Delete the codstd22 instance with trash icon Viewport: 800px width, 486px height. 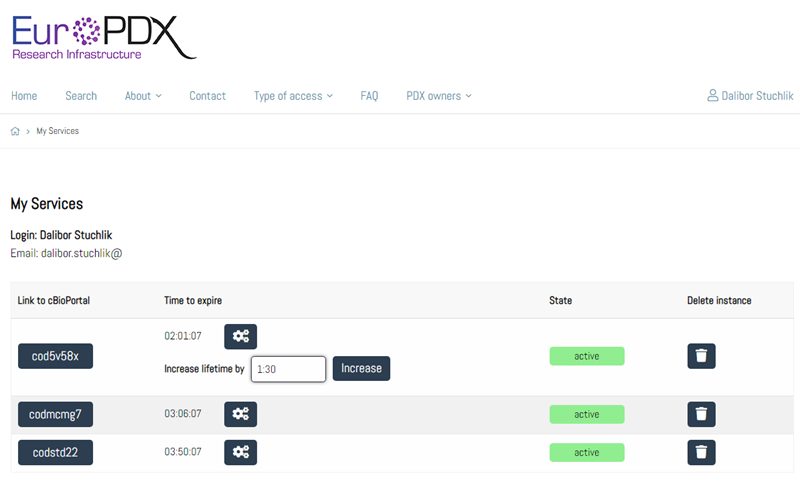[701, 452]
